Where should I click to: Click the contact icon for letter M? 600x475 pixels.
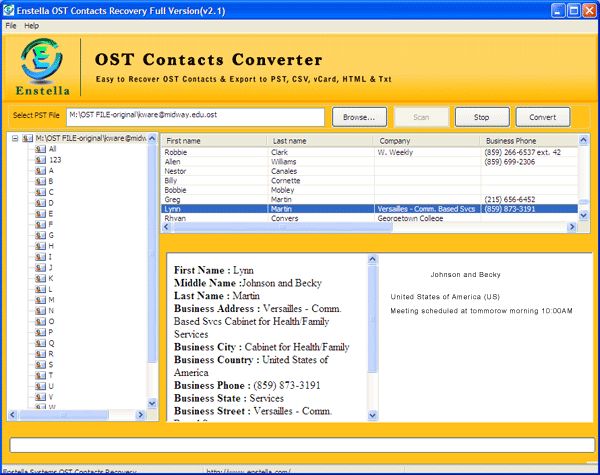tap(40, 300)
